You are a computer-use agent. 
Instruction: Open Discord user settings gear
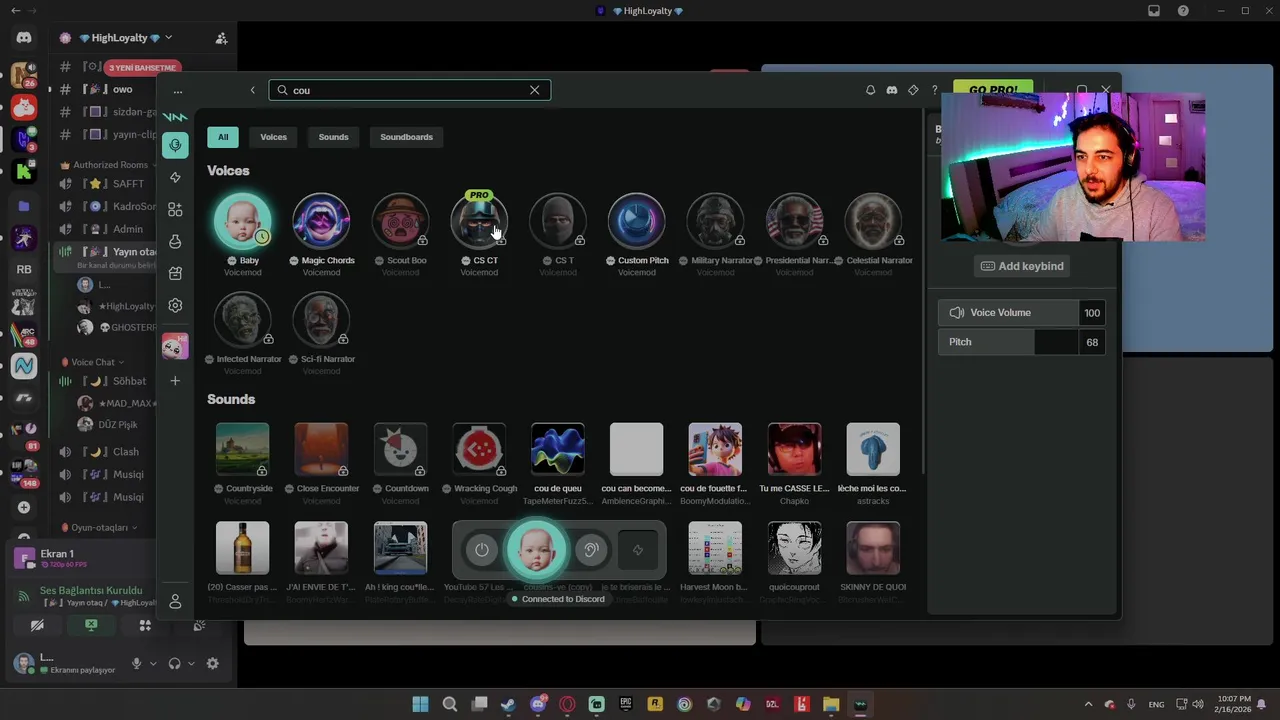point(212,663)
